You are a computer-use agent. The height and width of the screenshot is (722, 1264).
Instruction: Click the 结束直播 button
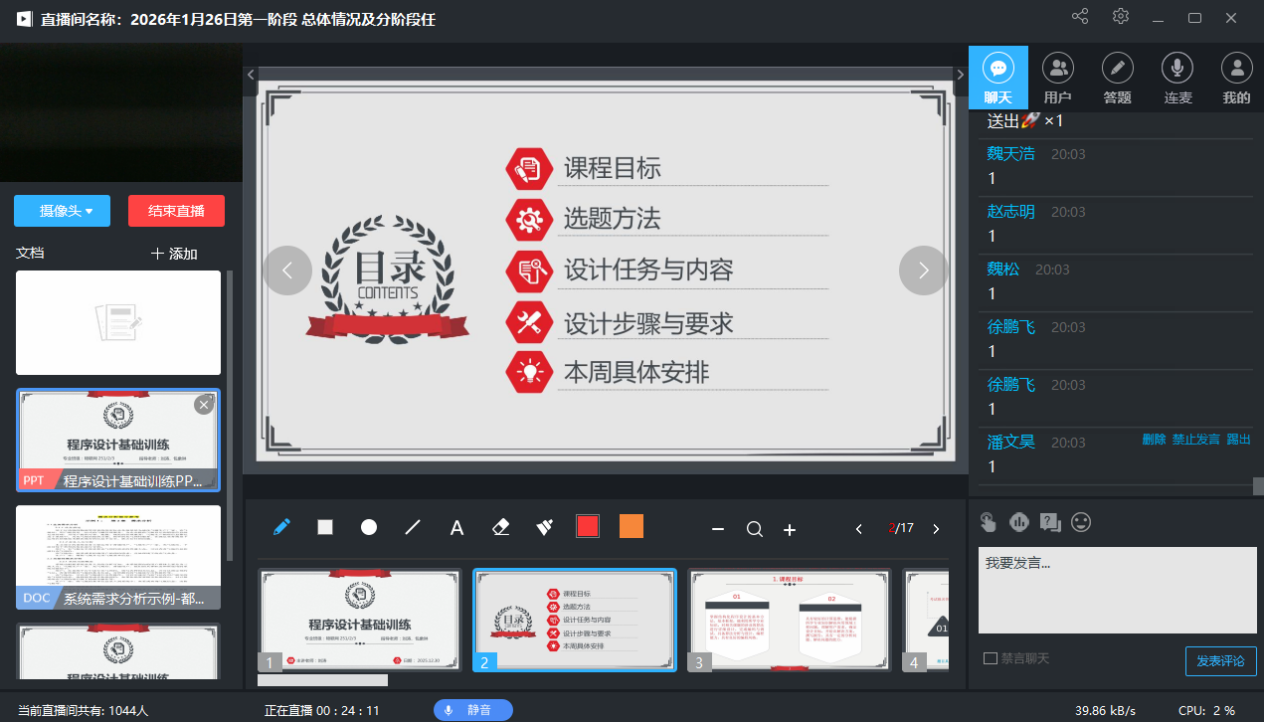[176, 211]
